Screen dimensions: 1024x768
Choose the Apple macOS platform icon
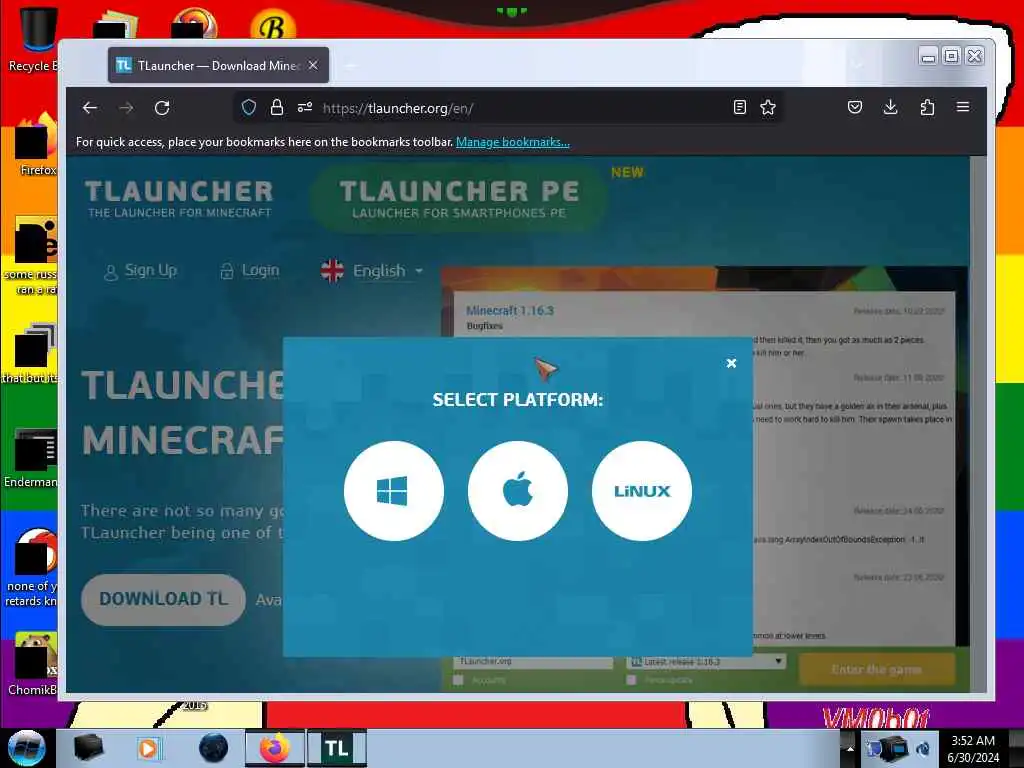517,490
